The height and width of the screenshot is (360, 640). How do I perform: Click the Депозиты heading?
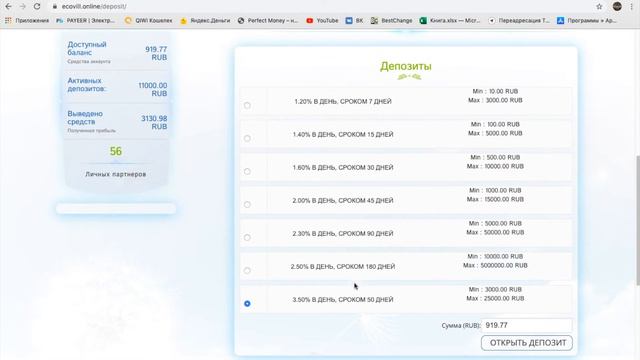click(x=406, y=66)
